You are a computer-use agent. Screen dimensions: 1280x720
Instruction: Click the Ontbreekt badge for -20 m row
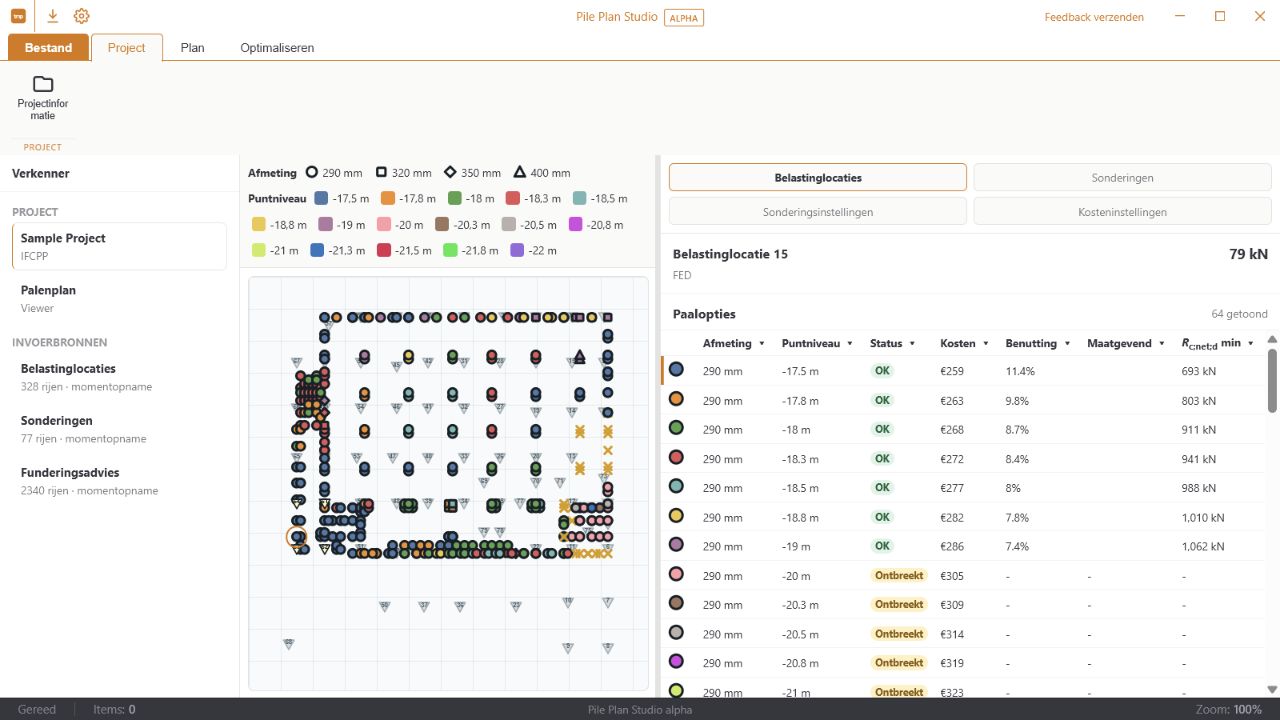click(899, 575)
